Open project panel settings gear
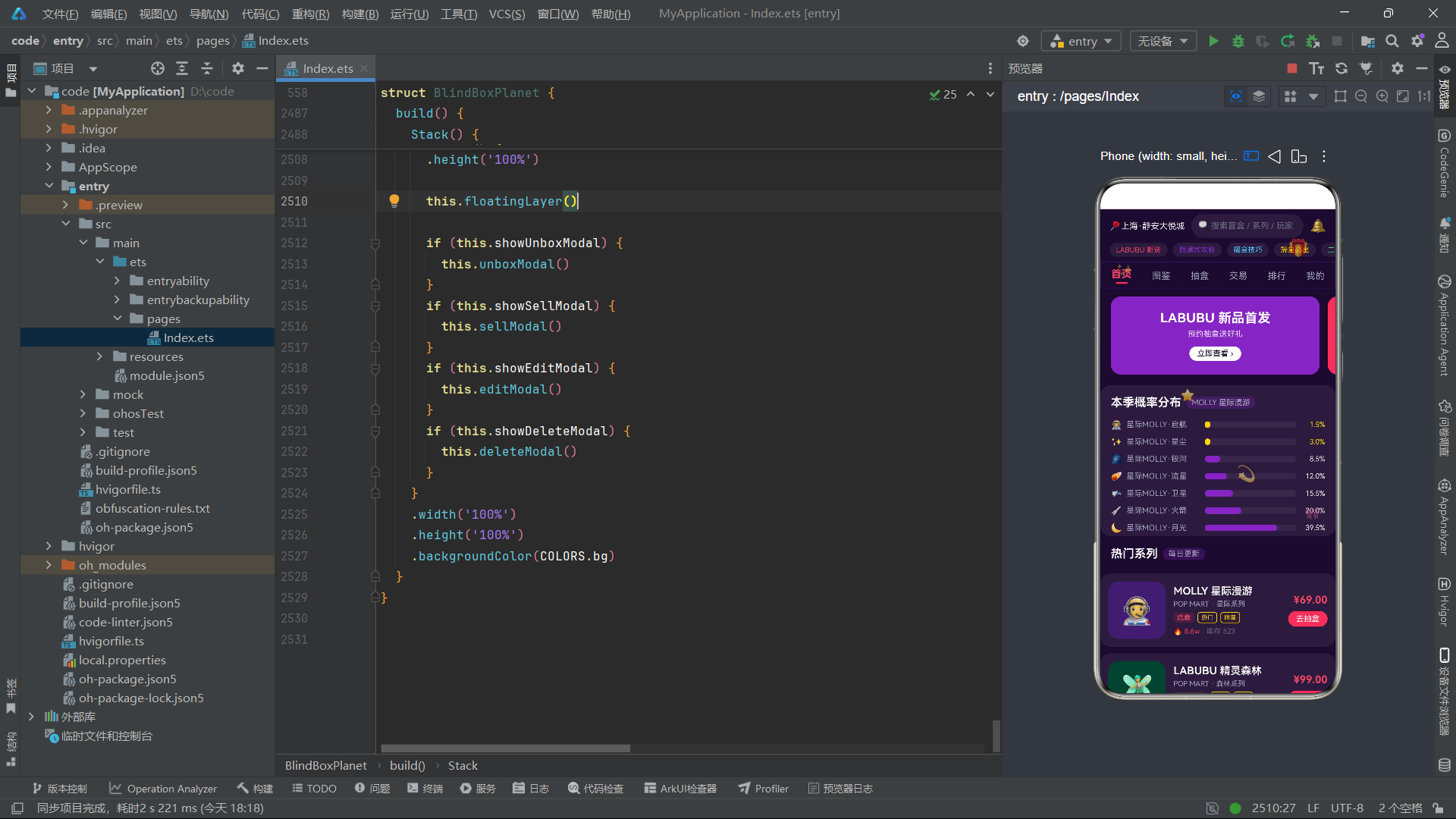The height and width of the screenshot is (819, 1456). pos(238,68)
